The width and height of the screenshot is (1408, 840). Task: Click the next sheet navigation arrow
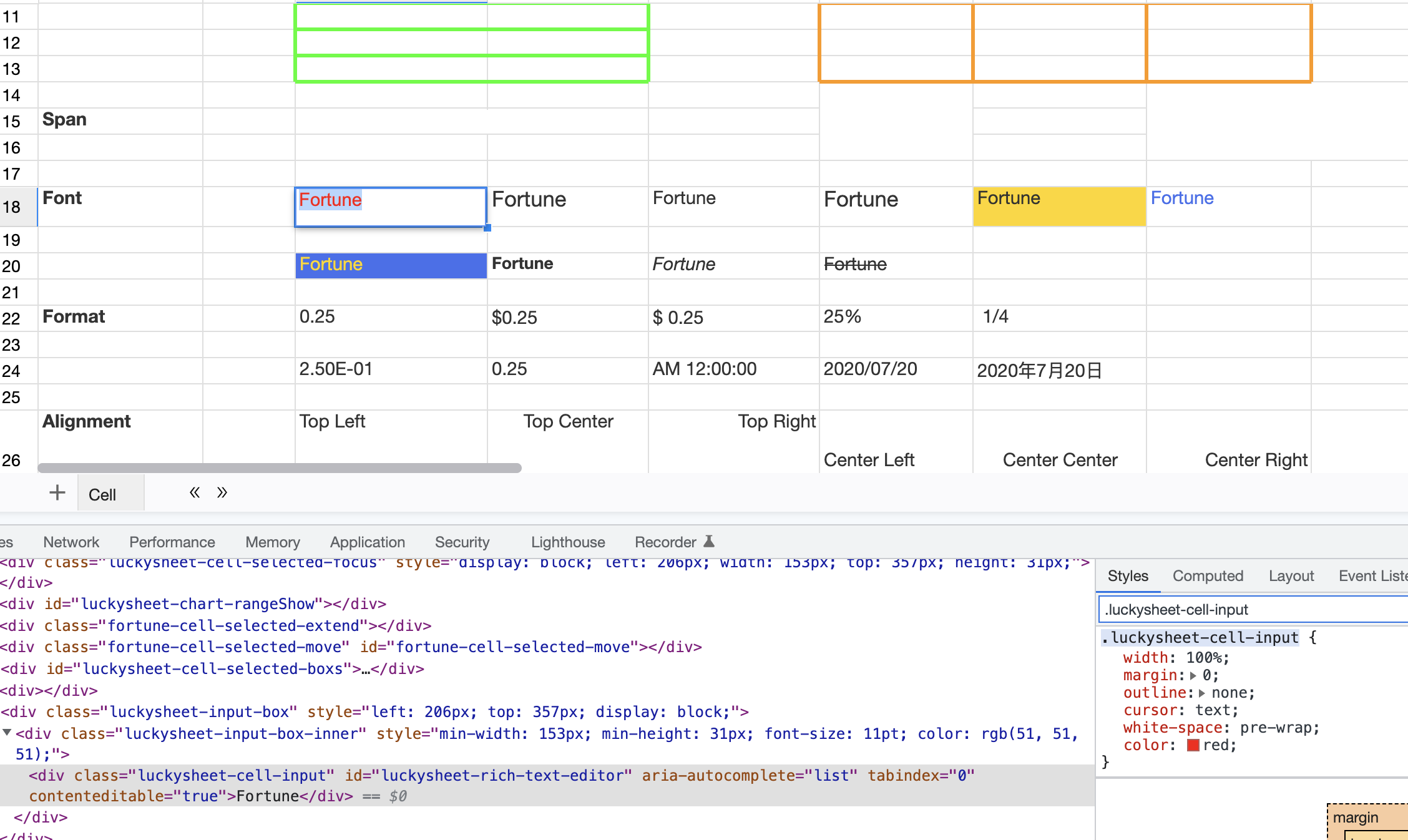click(222, 492)
